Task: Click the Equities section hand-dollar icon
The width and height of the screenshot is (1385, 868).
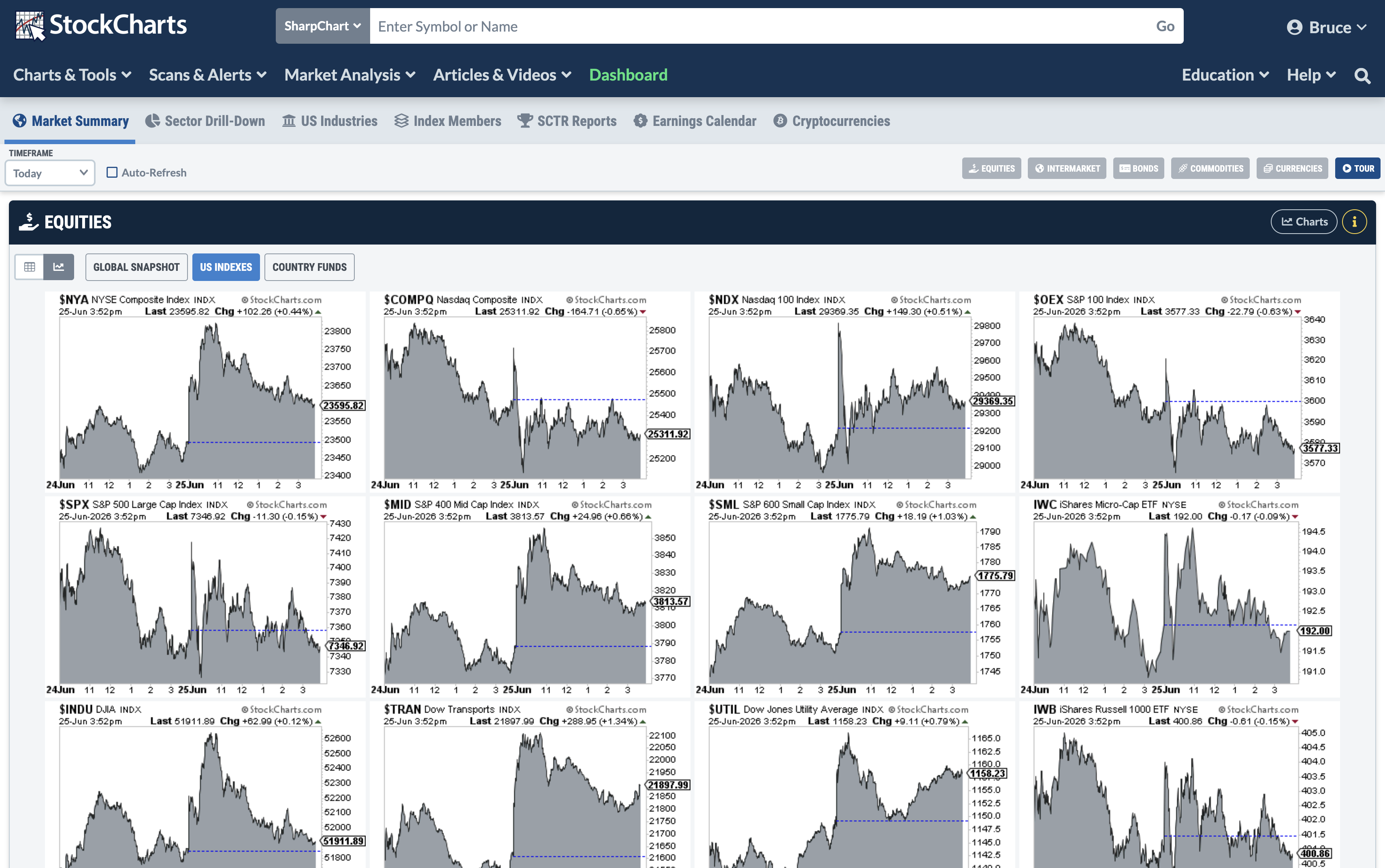Action: tap(28, 221)
